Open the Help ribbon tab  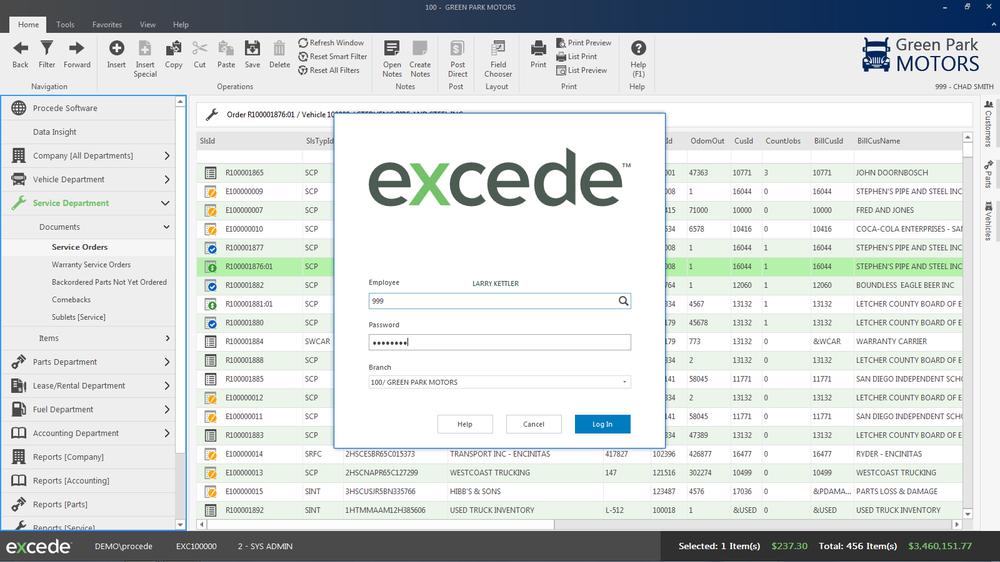(x=180, y=24)
